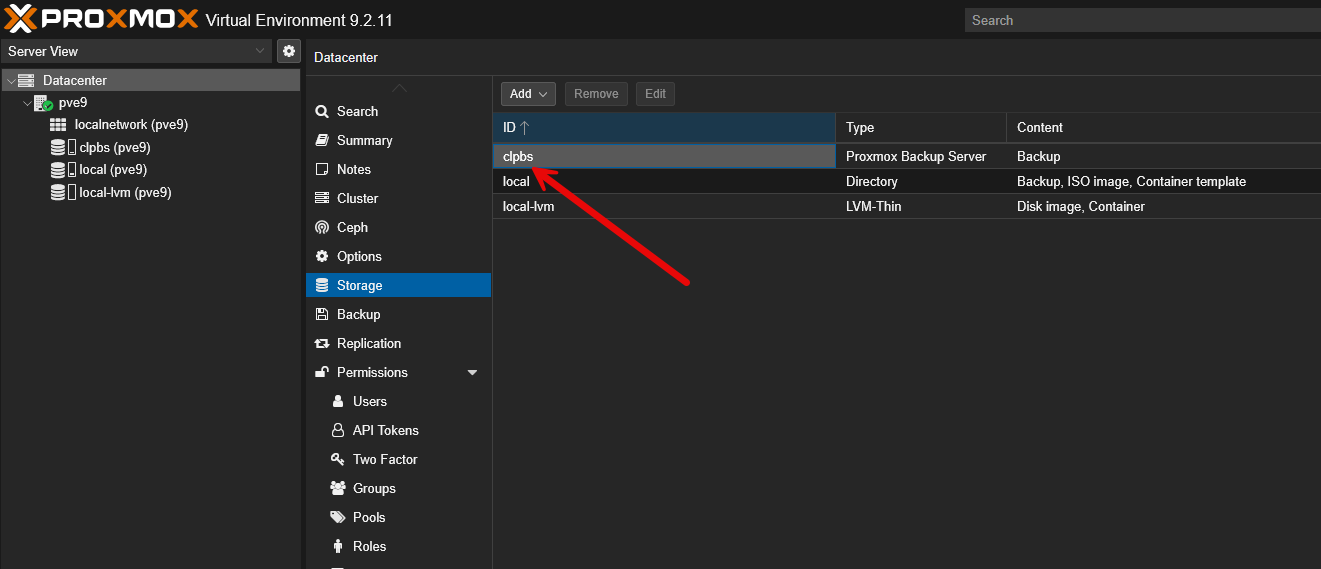The height and width of the screenshot is (569, 1321).
Task: Select localnetwork (pve9) in tree
Action: pyautogui.click(x=131, y=125)
